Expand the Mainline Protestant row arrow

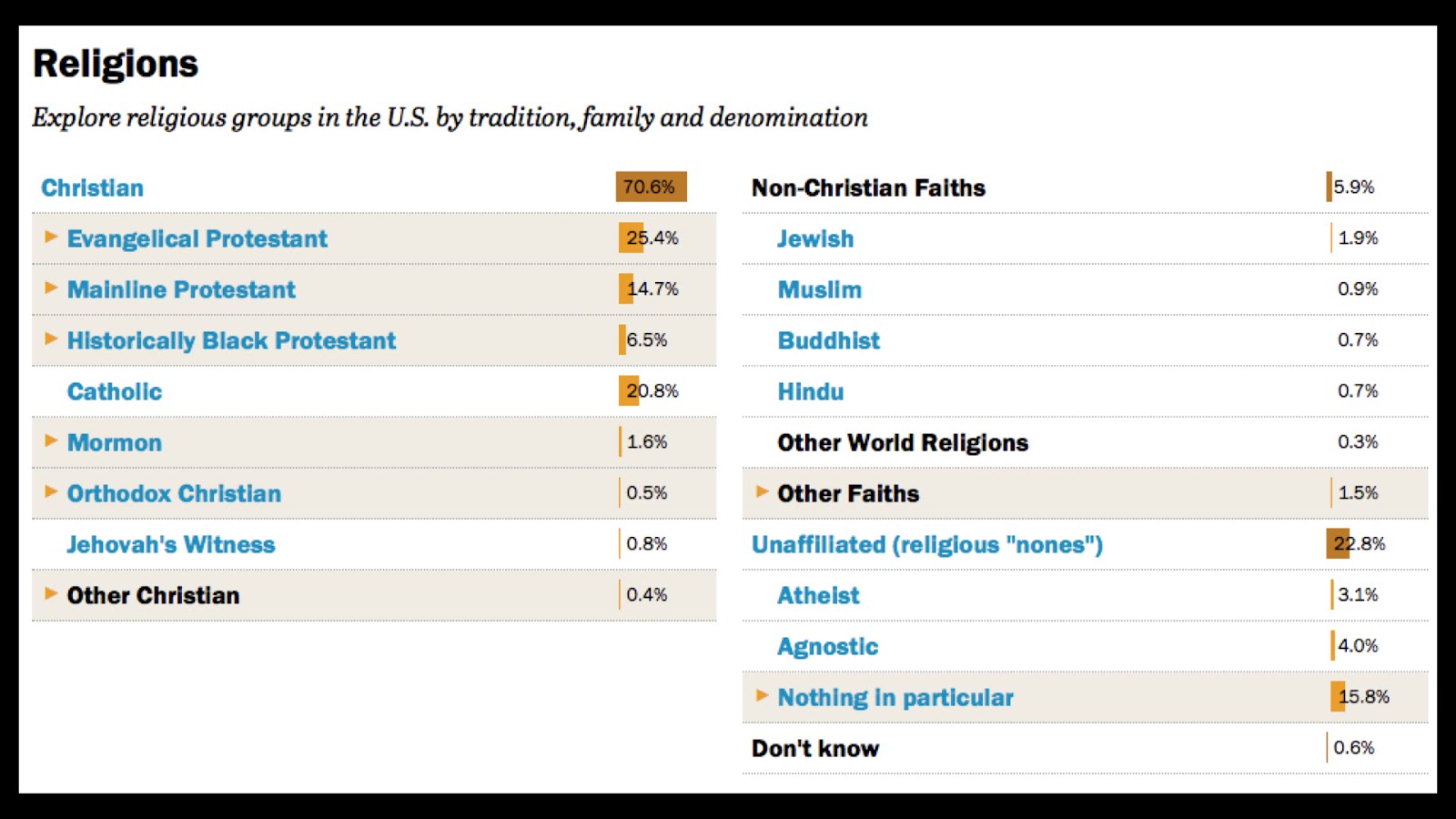click(x=51, y=288)
